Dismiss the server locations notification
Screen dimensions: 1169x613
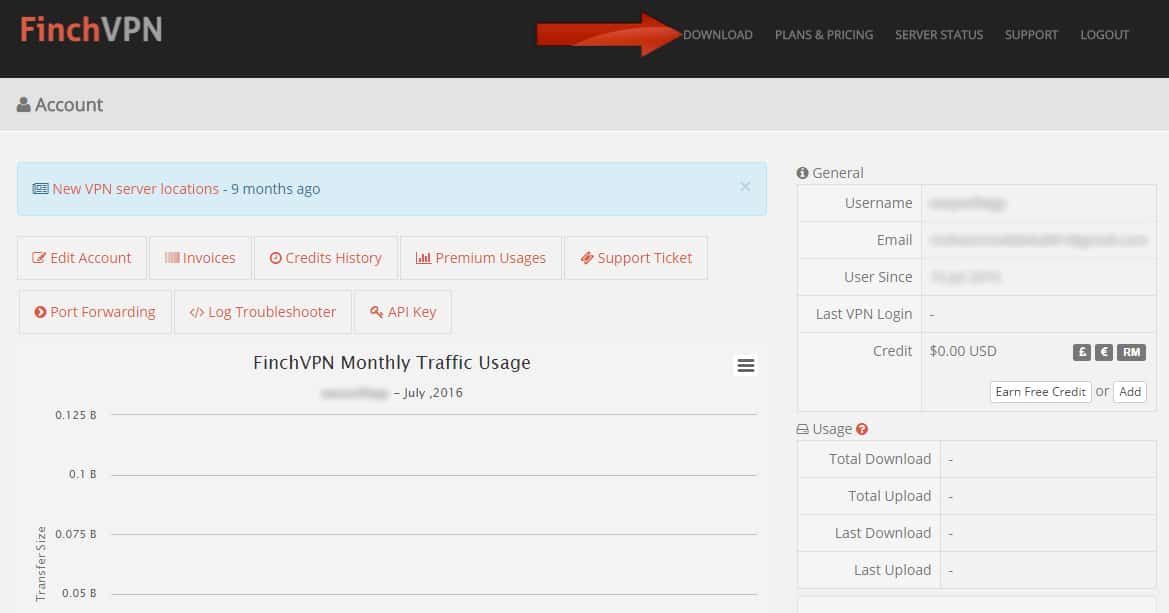point(745,186)
